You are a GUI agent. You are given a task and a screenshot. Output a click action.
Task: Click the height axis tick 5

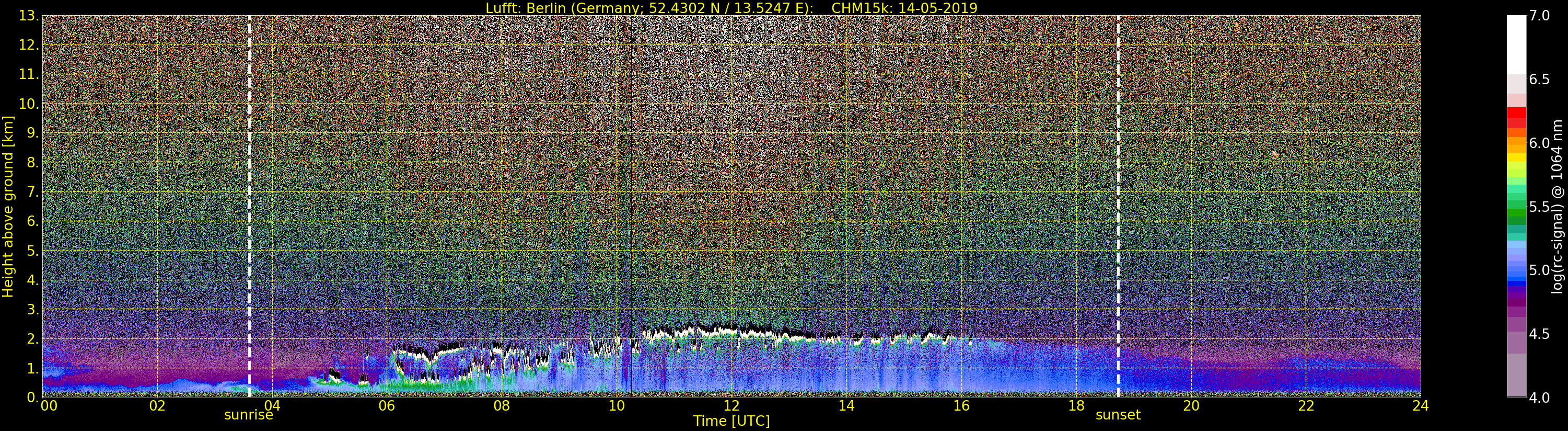32,251
